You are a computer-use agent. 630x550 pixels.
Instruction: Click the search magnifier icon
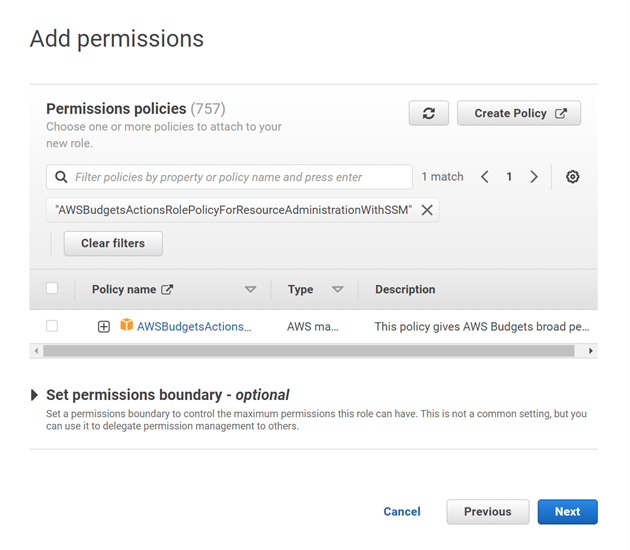(x=61, y=177)
